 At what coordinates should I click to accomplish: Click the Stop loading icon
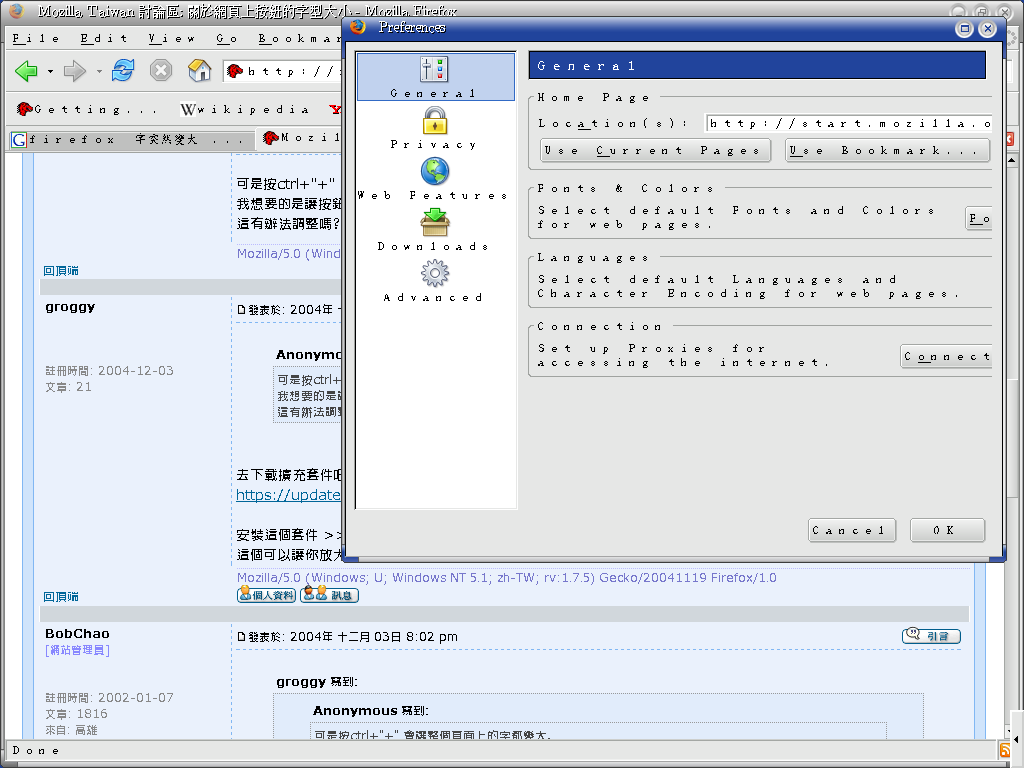coord(160,71)
